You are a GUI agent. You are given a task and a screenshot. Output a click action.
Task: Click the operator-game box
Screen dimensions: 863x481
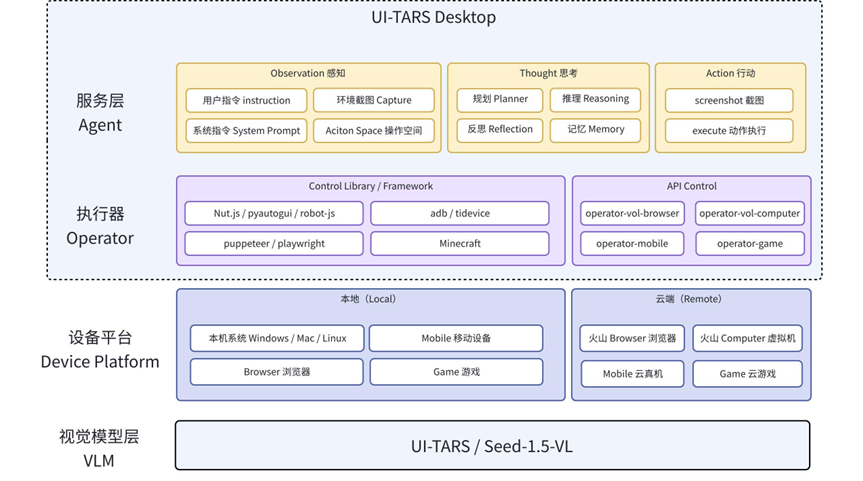750,243
